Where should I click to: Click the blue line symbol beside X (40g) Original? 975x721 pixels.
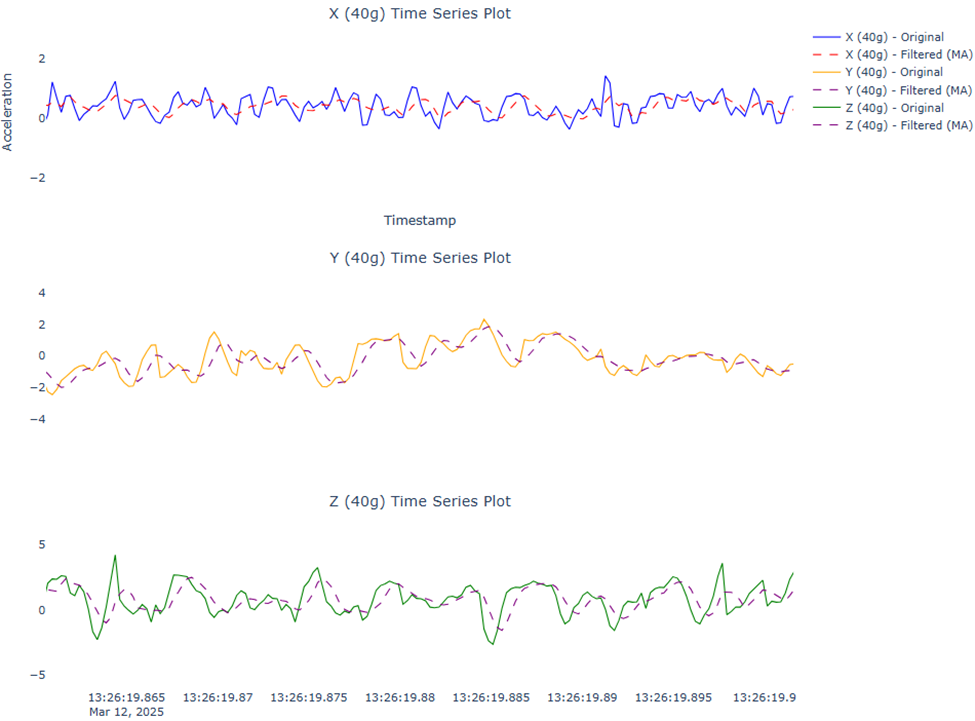[x=828, y=36]
